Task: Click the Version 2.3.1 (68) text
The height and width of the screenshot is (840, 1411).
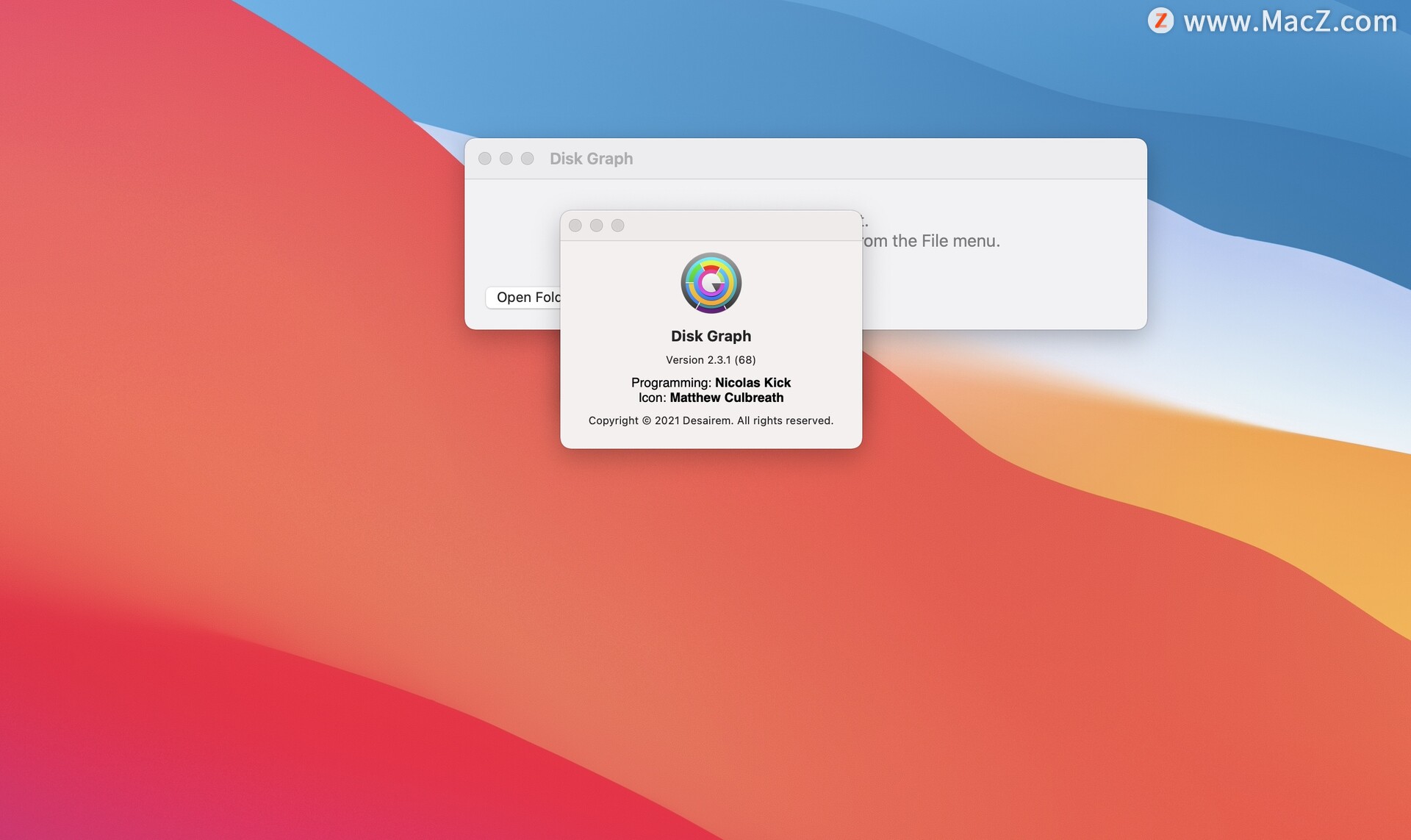Action: click(x=711, y=360)
